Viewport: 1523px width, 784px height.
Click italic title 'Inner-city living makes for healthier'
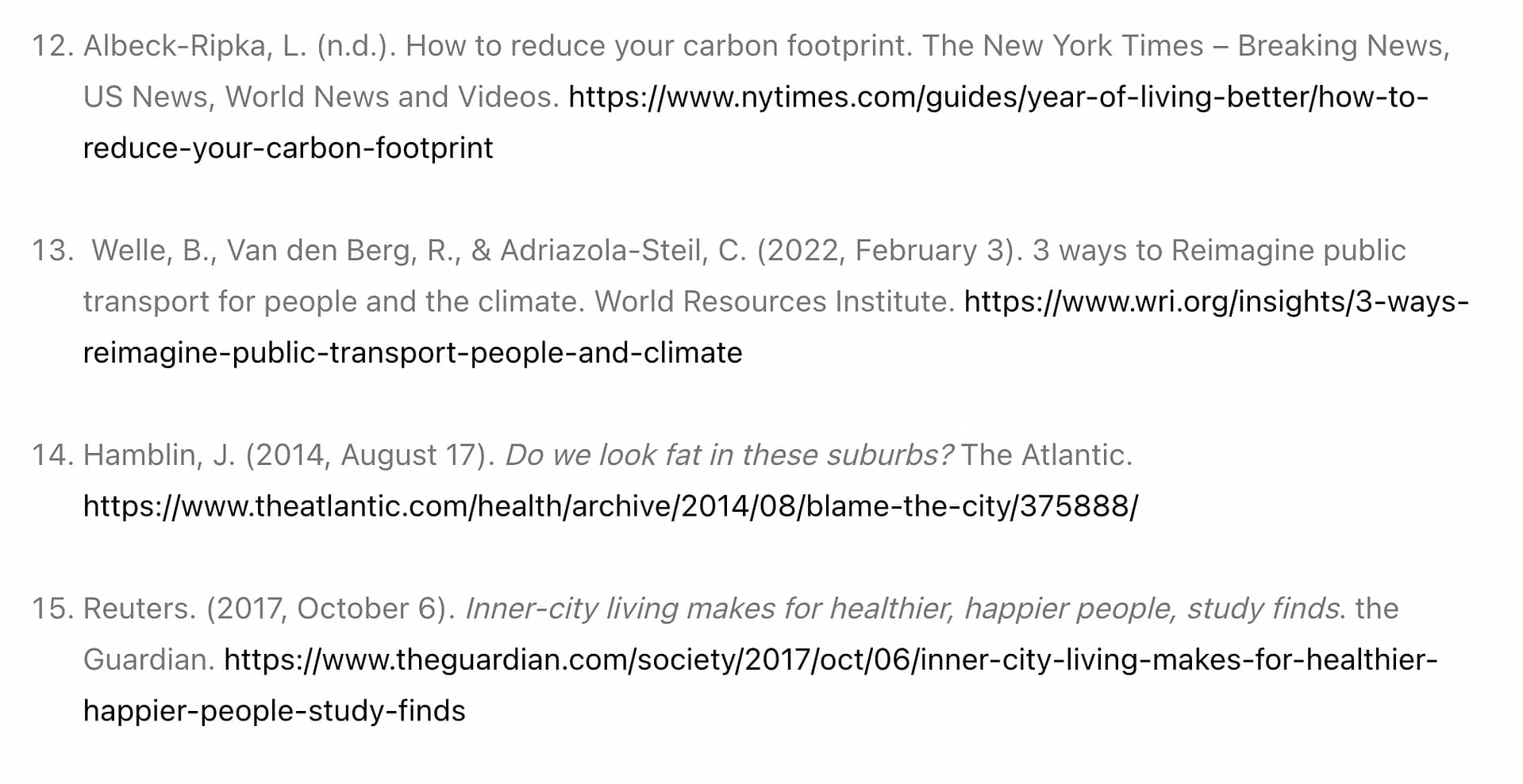709,609
